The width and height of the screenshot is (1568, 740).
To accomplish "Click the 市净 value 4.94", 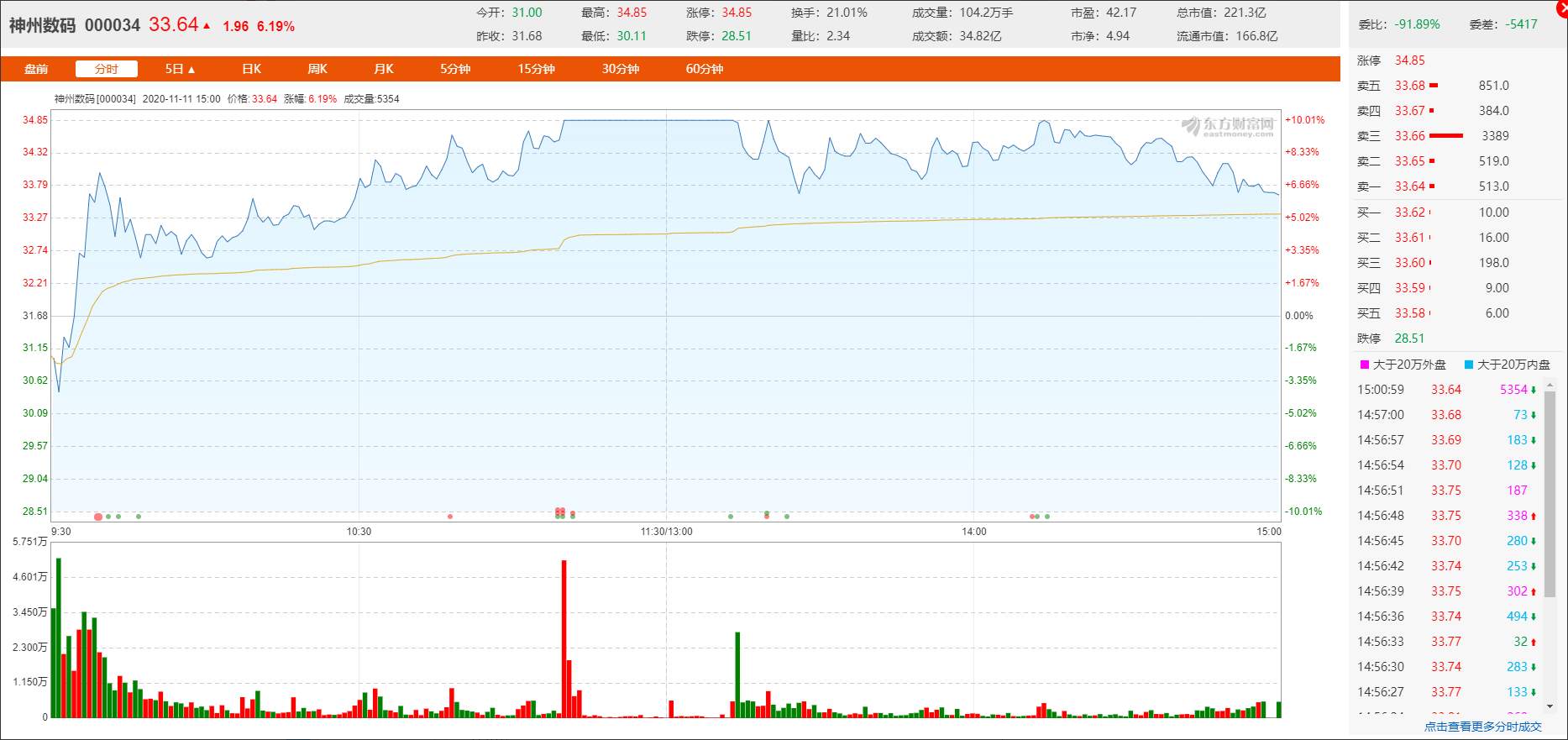I will (1118, 36).
